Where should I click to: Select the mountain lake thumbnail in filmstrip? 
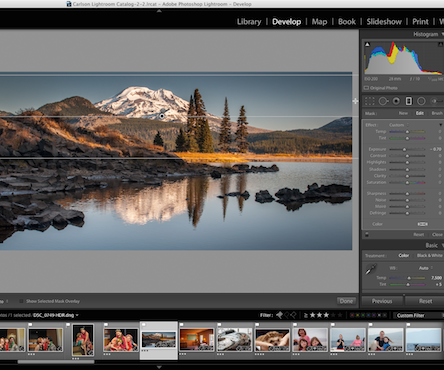[159, 340]
